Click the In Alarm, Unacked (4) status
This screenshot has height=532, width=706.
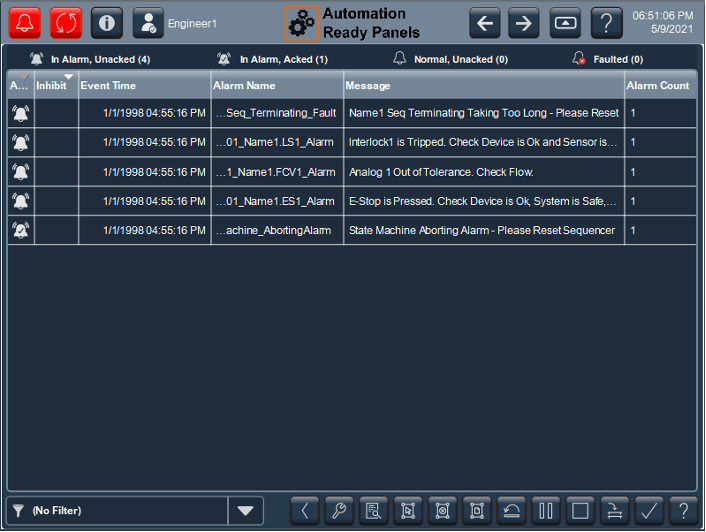90,59
